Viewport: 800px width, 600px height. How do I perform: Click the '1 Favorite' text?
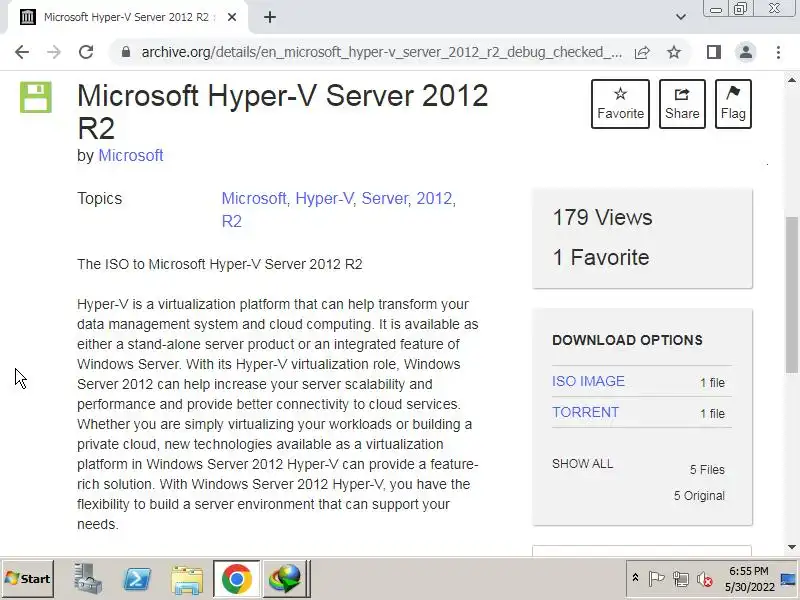click(x=601, y=258)
